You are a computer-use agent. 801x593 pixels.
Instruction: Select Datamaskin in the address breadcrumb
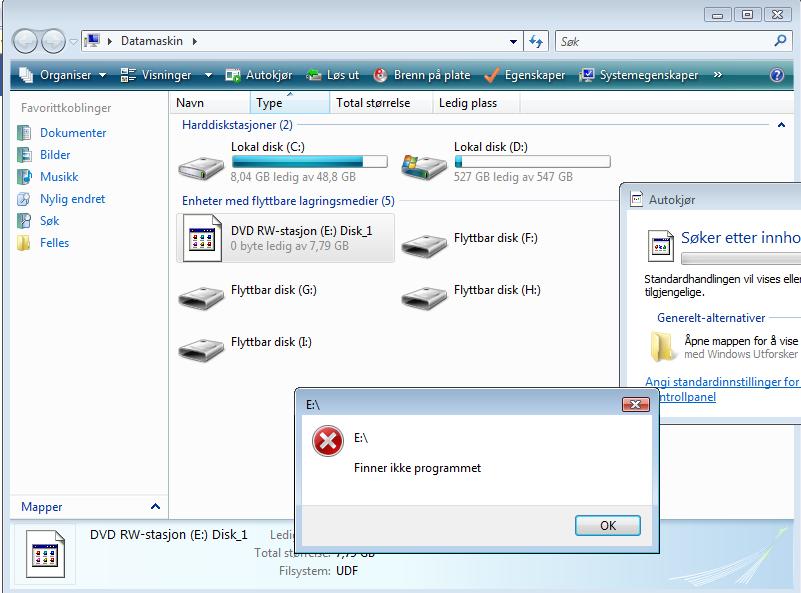click(152, 41)
